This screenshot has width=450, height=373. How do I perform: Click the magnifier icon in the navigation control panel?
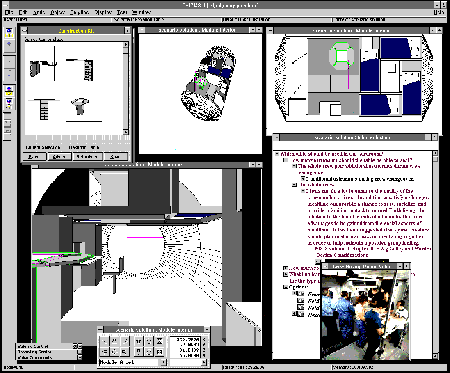click(124, 352)
